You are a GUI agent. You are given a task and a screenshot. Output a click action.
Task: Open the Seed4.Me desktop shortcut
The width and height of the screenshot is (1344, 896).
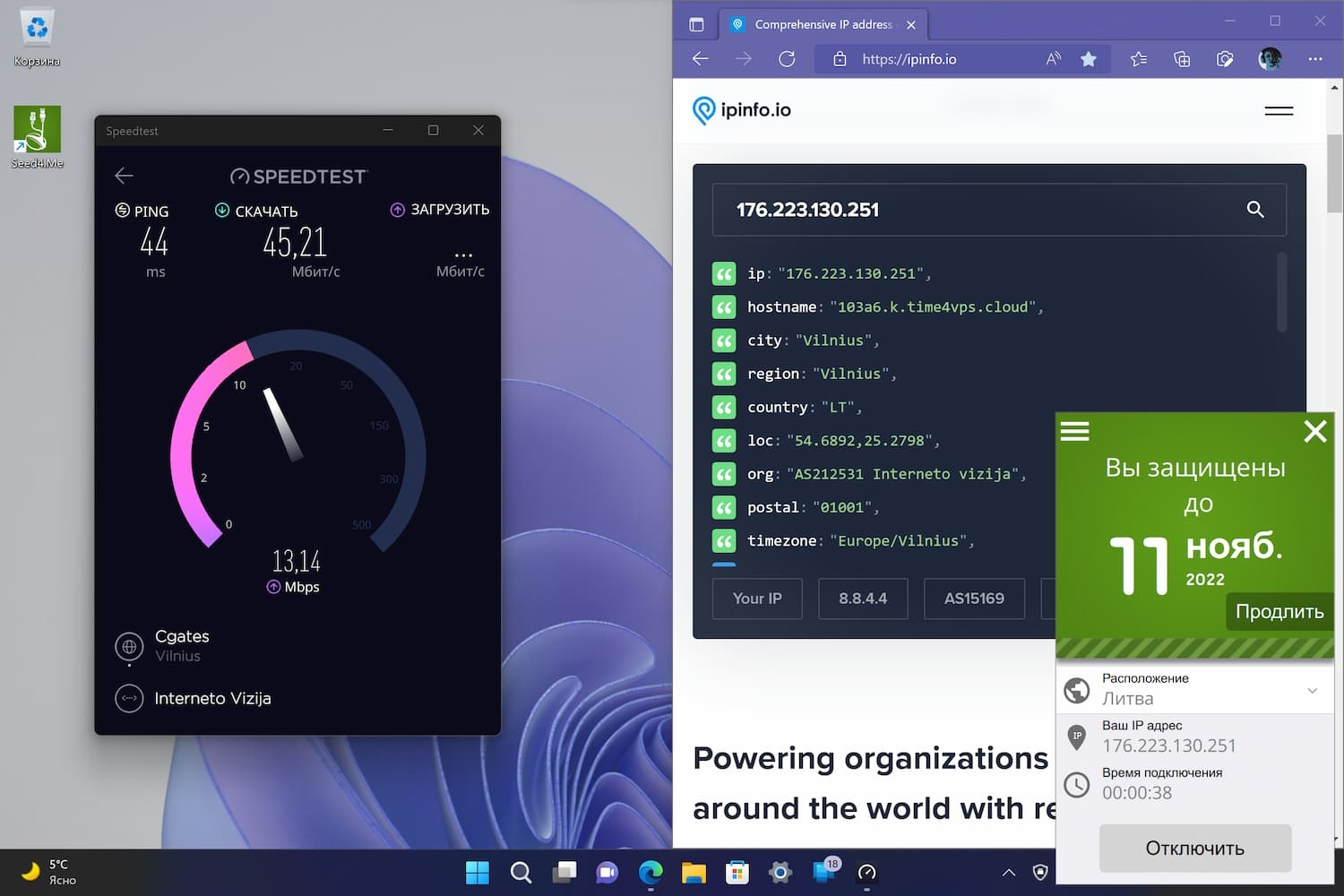[38, 137]
